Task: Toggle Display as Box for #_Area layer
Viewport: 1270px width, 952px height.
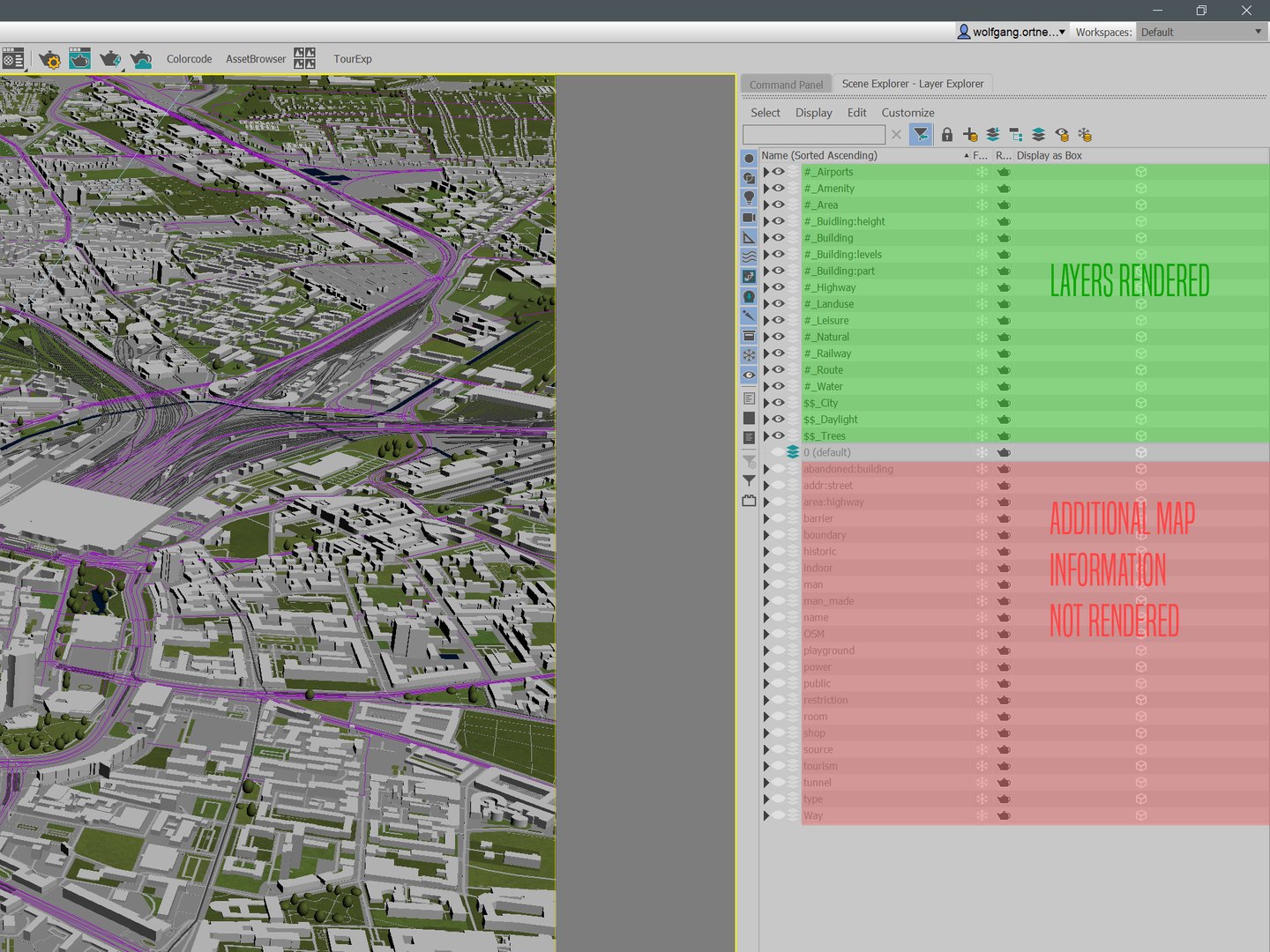Action: coord(1140,205)
